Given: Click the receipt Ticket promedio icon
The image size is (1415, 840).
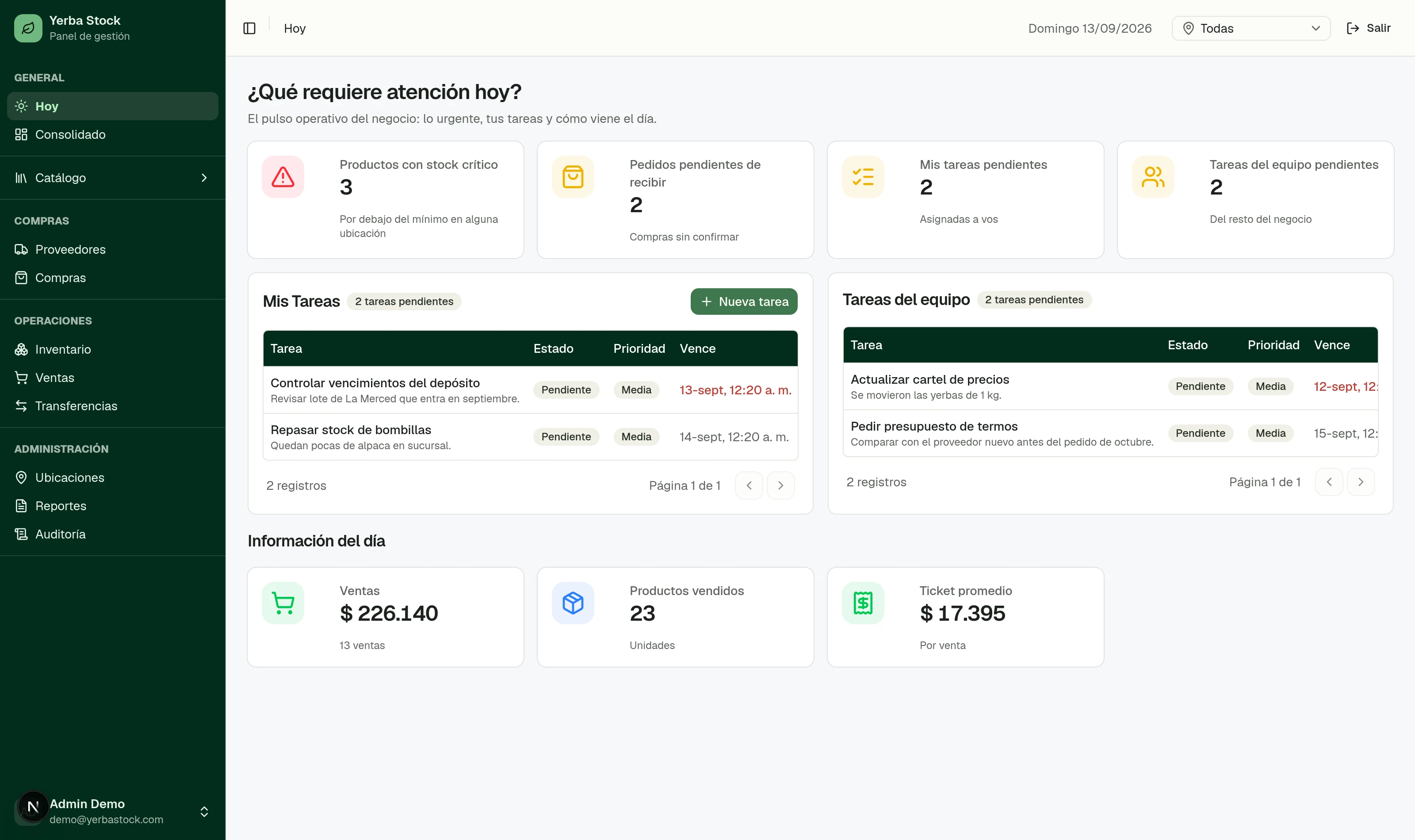Looking at the screenshot, I should pyautogui.click(x=863, y=603).
